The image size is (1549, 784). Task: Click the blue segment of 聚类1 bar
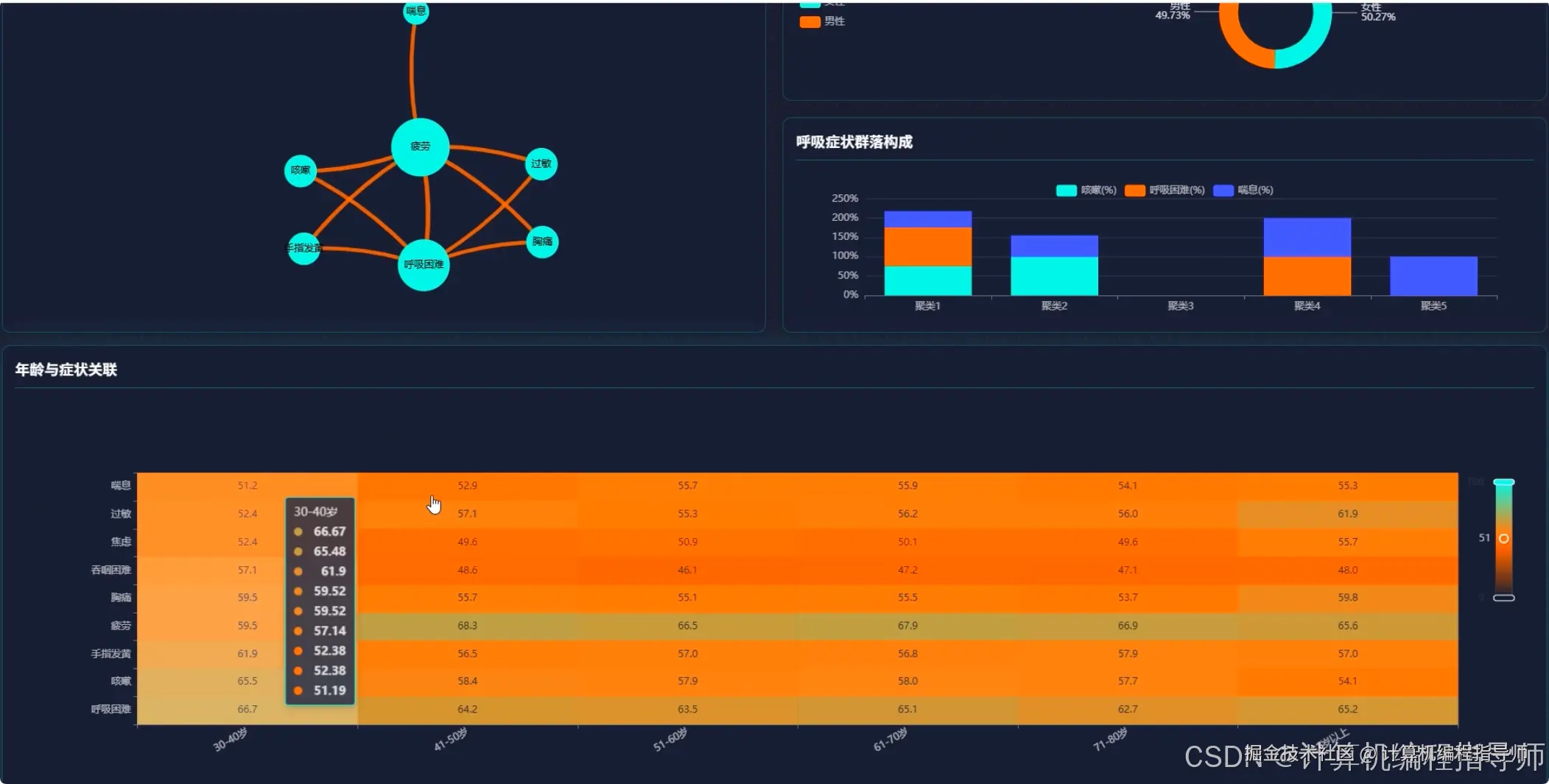[x=927, y=219]
